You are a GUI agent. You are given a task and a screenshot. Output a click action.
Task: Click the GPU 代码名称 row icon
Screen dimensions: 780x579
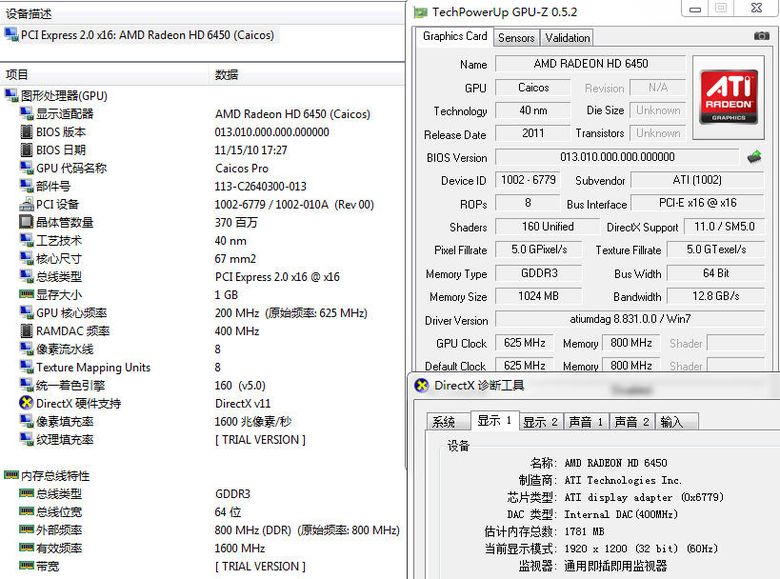[26, 168]
